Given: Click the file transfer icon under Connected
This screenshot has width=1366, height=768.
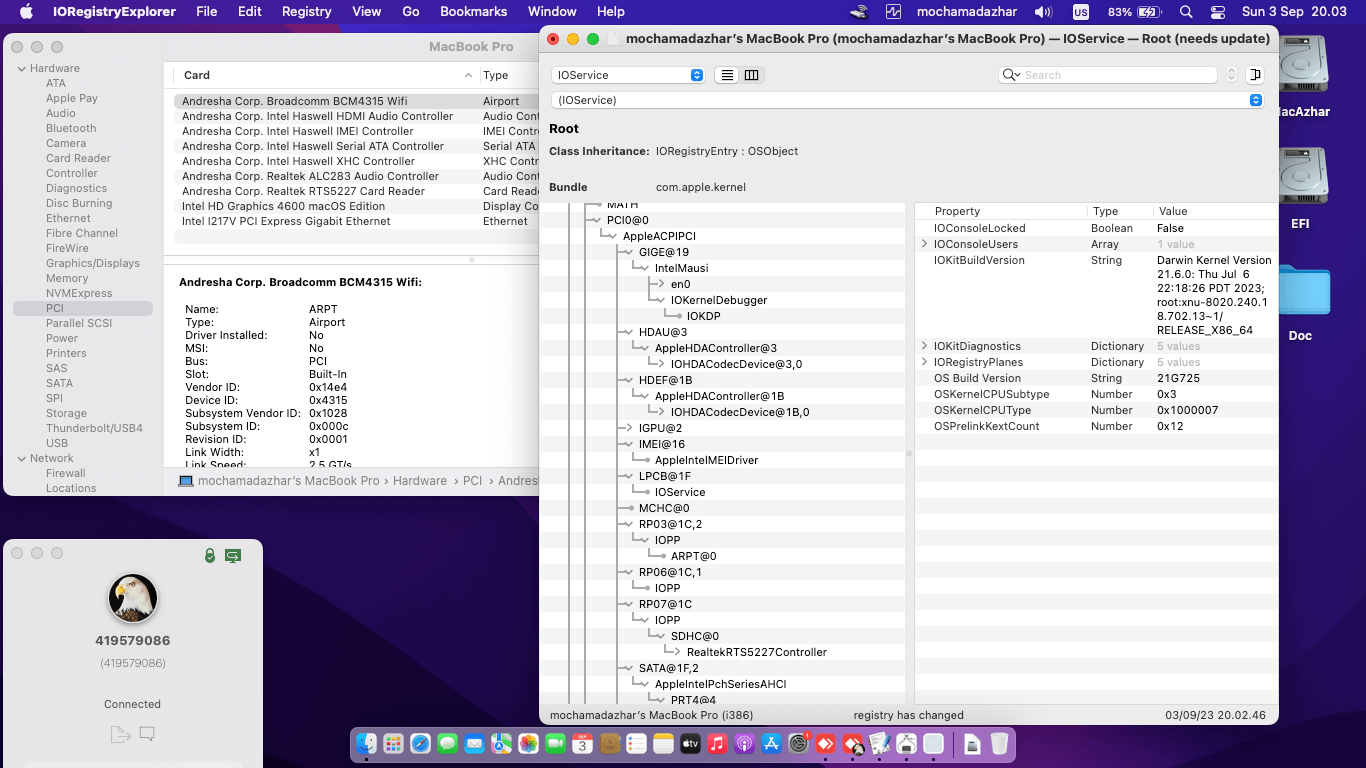Looking at the screenshot, I should (x=120, y=734).
